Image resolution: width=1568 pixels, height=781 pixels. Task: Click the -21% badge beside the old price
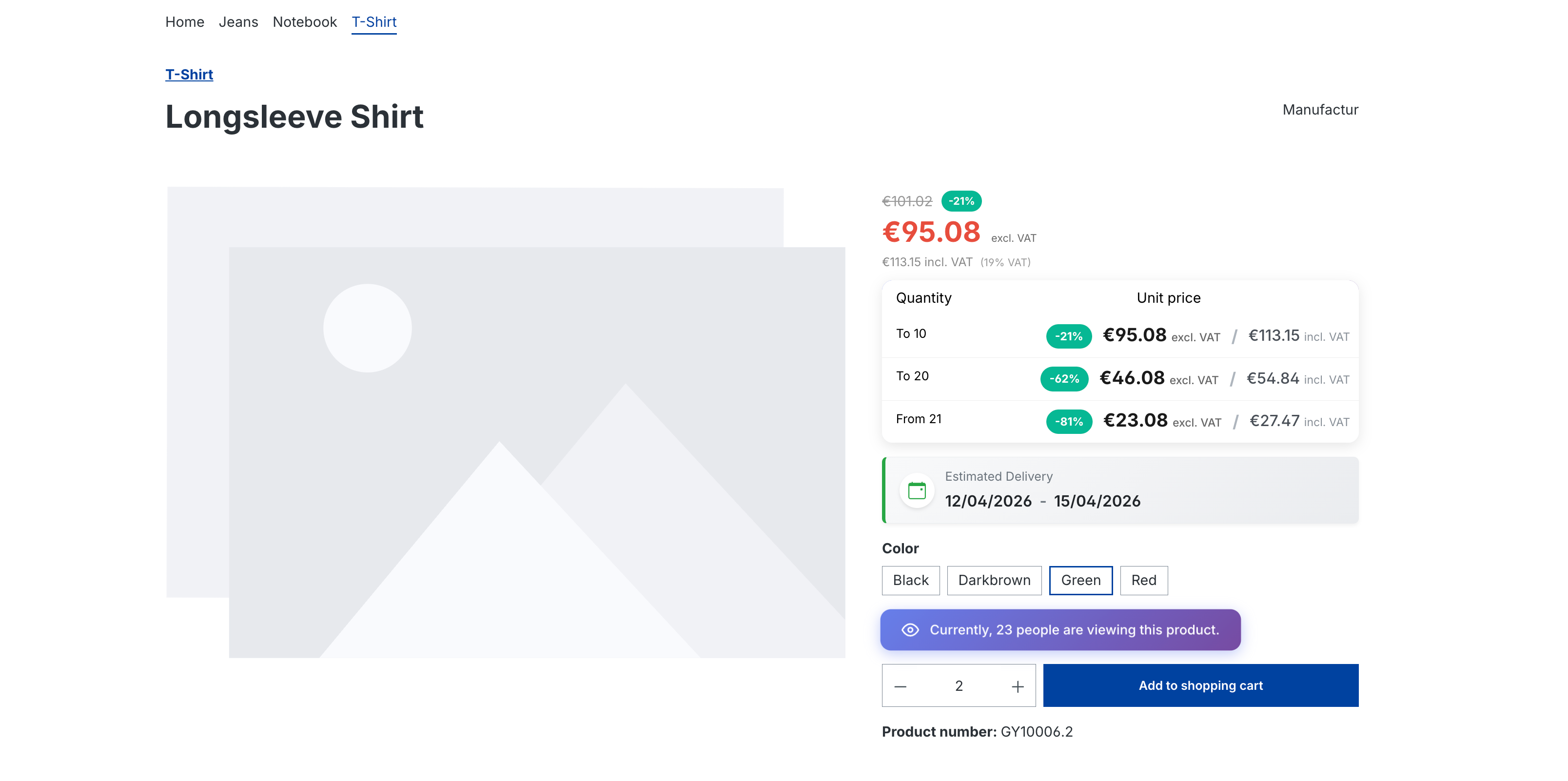click(961, 201)
